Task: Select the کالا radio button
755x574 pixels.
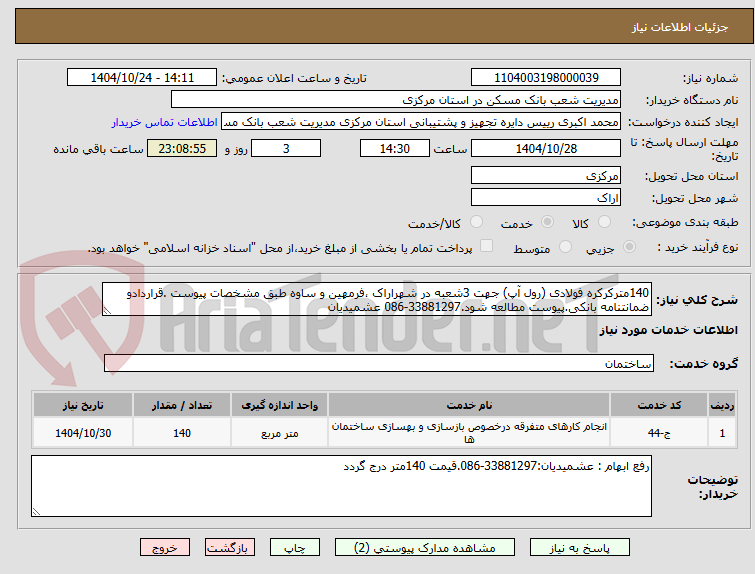Action: click(604, 222)
